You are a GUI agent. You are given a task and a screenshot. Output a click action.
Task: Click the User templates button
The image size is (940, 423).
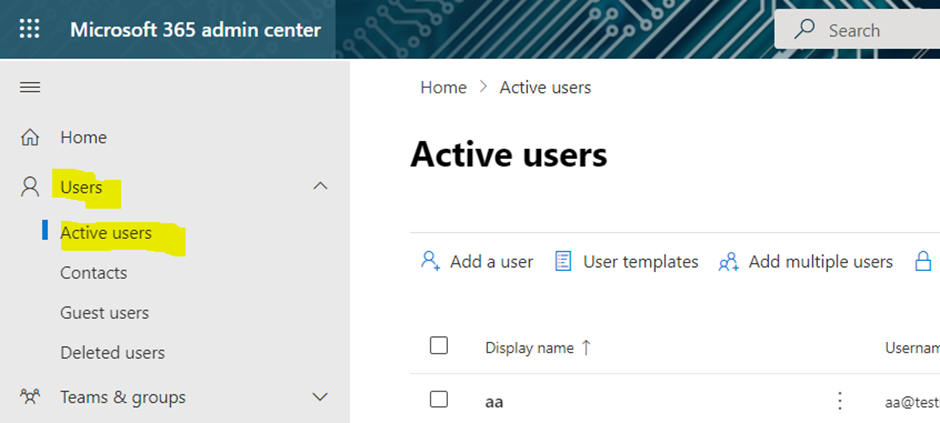pos(626,262)
